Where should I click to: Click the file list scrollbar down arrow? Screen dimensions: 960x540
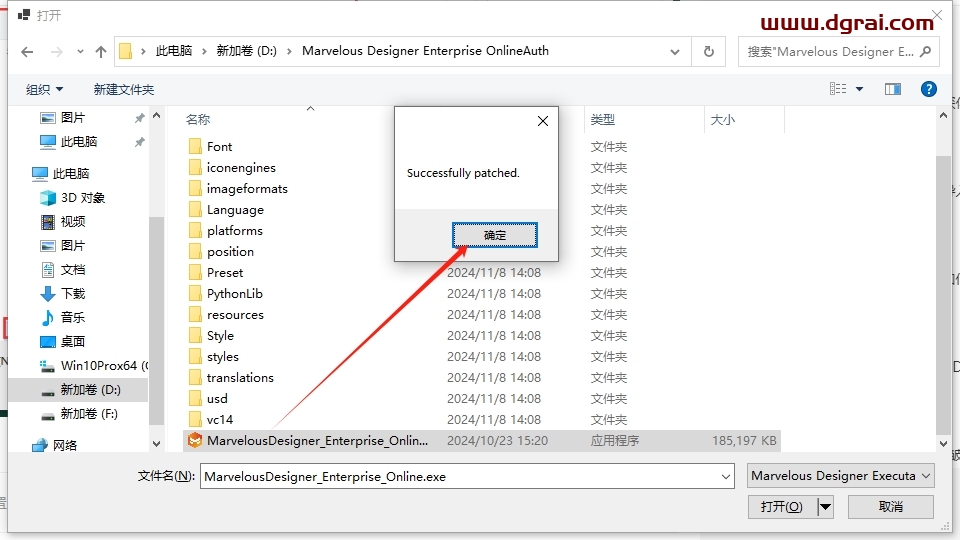tap(943, 444)
